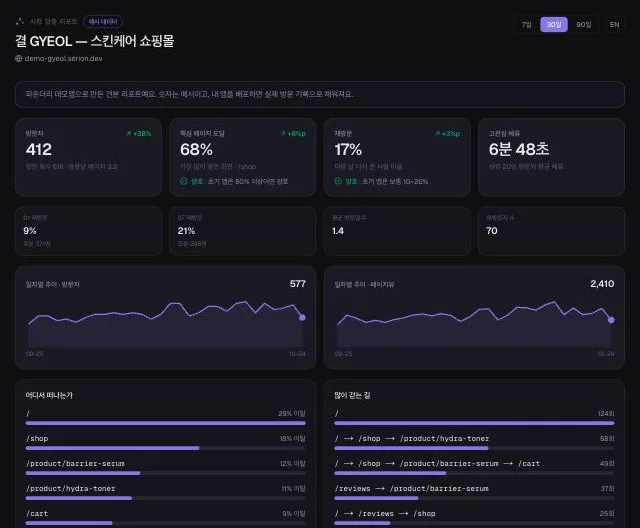The height and width of the screenshot is (528, 640).
Task: Click the 10-24 label on the 2,410 chart
Action: coord(606,354)
